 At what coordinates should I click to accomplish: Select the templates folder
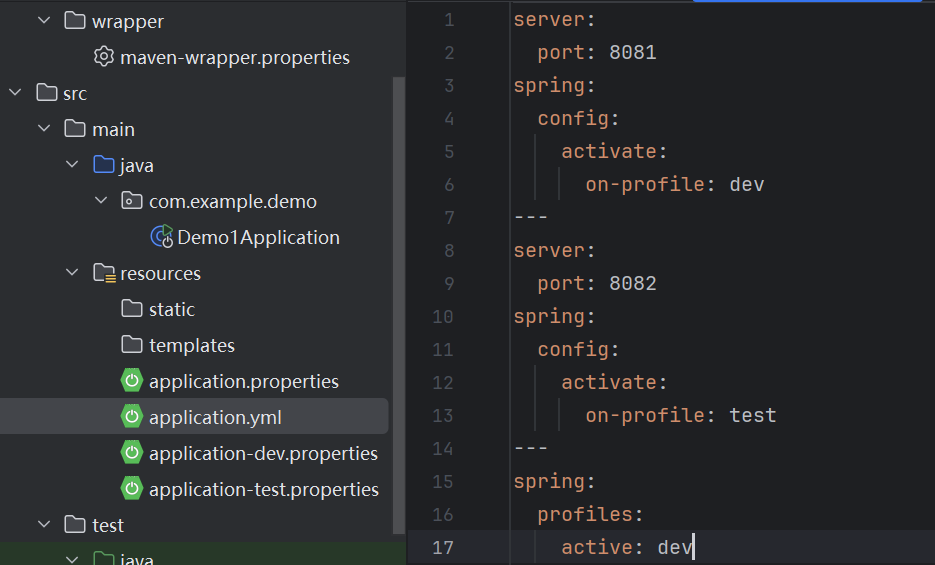191,345
